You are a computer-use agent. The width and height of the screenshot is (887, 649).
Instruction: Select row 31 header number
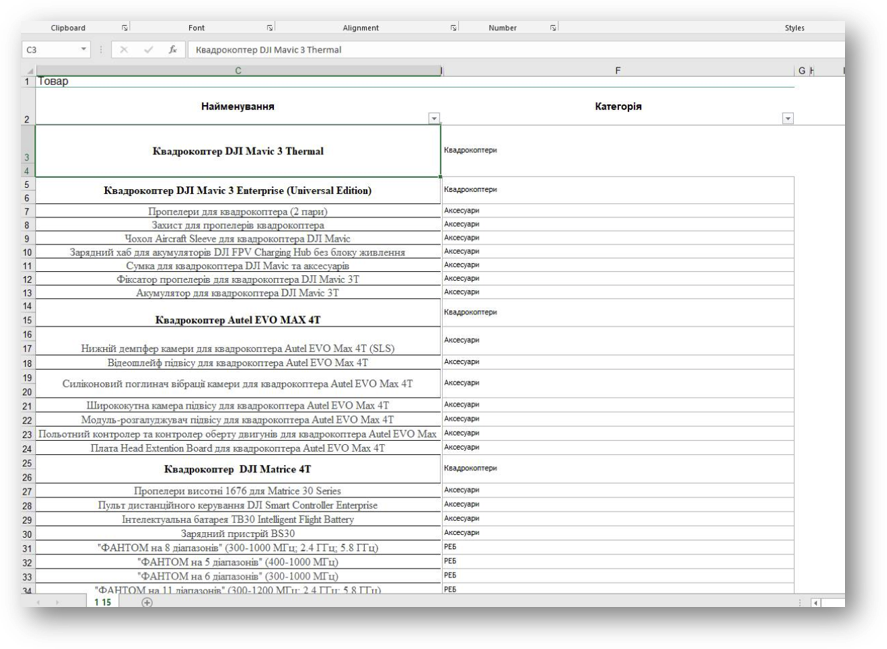tap(27, 548)
